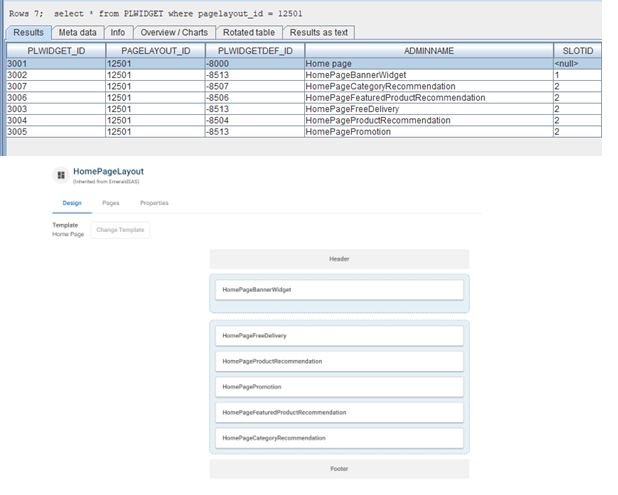Select HomePageBannerWidget in layout design
618x495 pixels.
point(339,290)
